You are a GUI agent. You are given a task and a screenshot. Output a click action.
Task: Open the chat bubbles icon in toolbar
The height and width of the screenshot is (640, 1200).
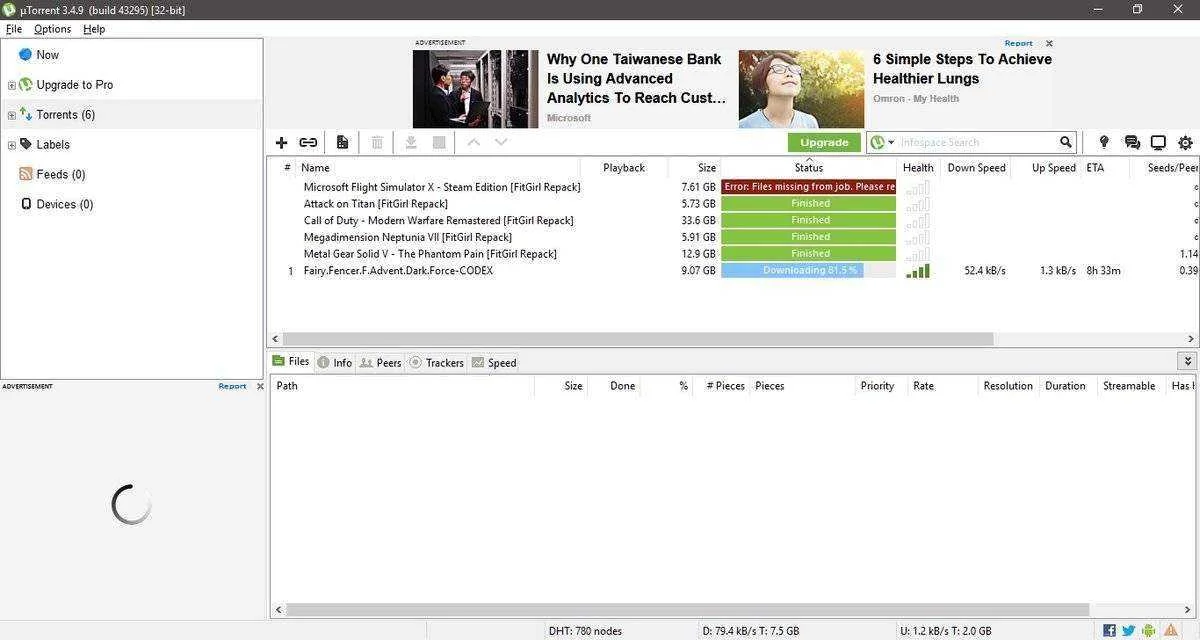pyautogui.click(x=1132, y=142)
